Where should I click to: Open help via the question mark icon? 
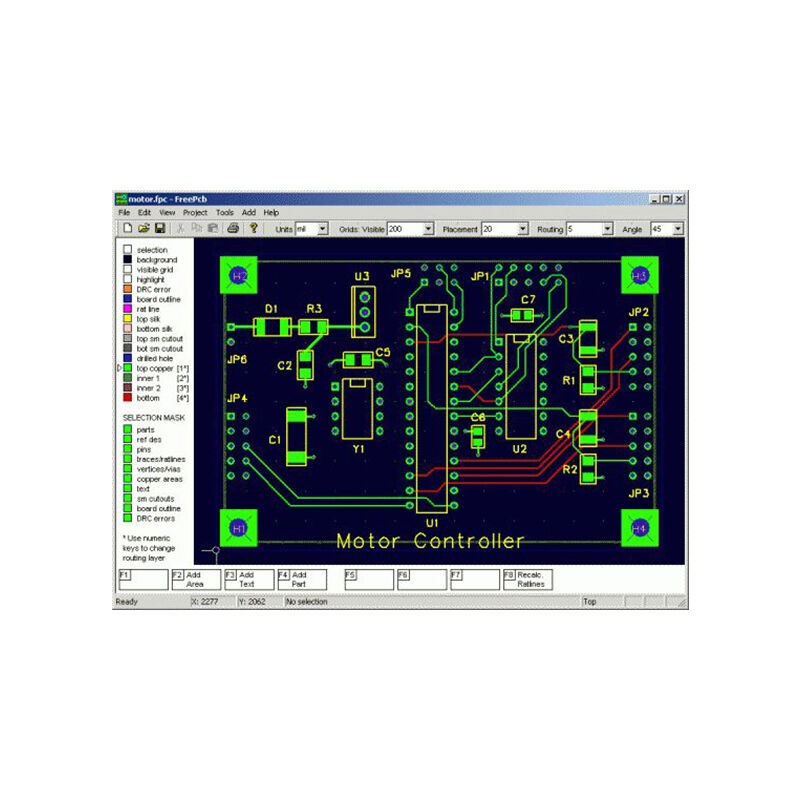click(x=253, y=229)
